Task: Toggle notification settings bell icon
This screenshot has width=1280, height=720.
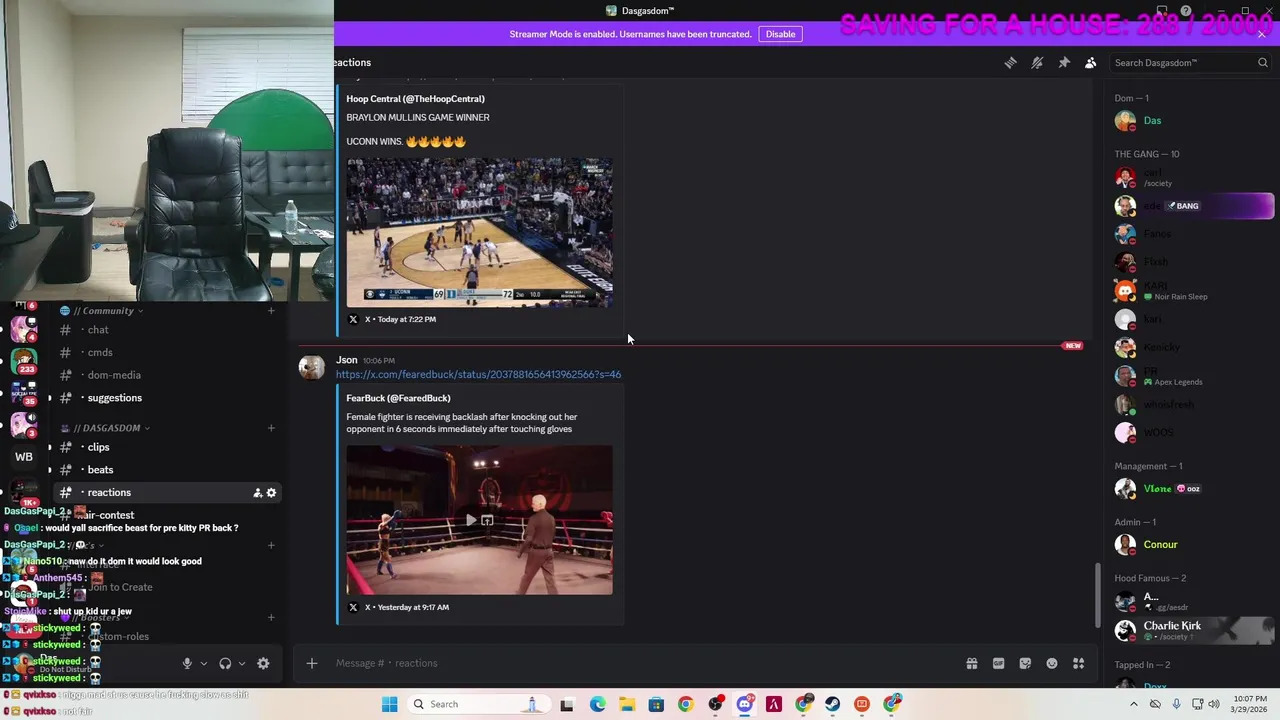Action: (1037, 63)
